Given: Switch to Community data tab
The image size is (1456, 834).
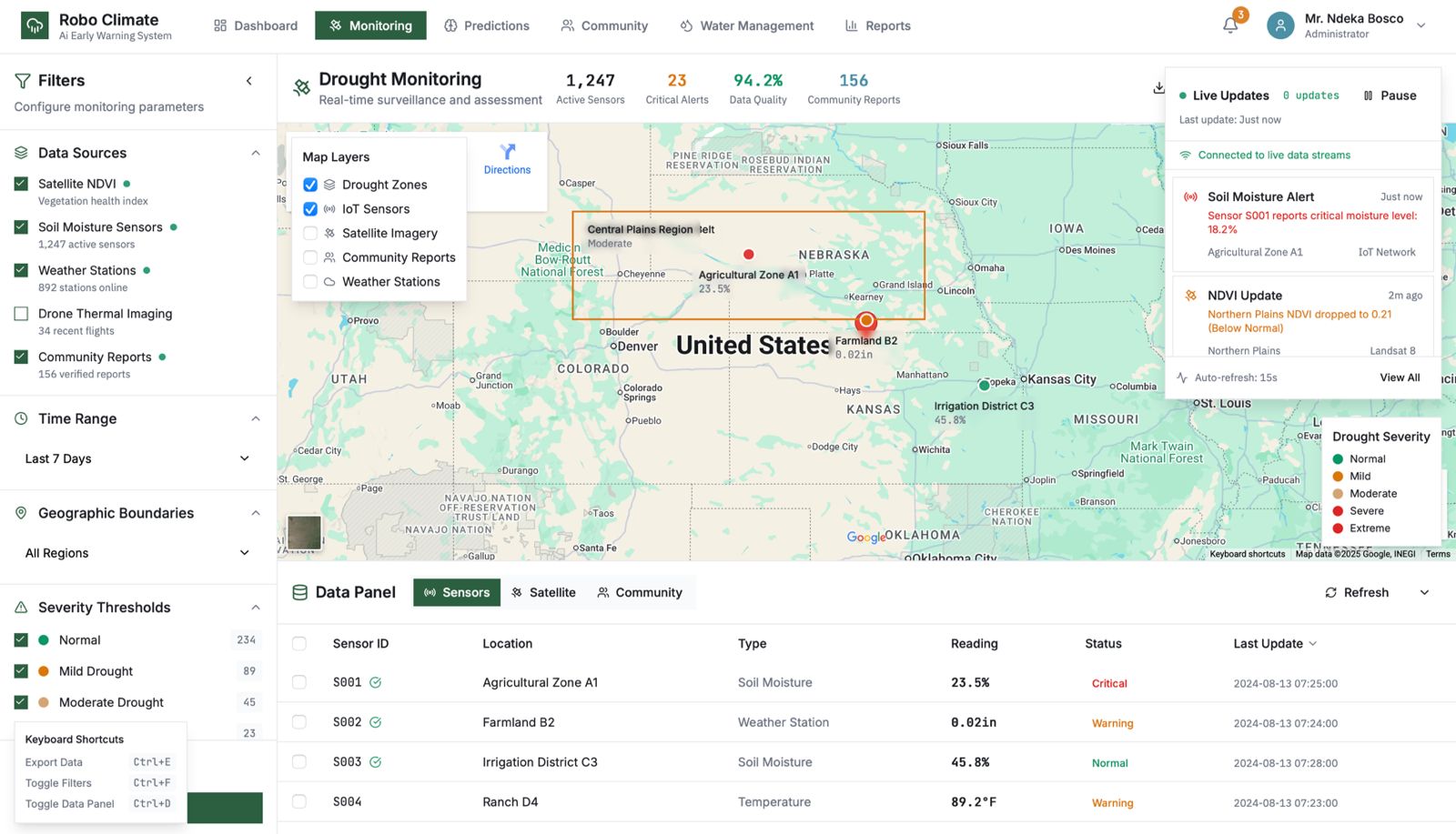Looking at the screenshot, I should pyautogui.click(x=640, y=592).
